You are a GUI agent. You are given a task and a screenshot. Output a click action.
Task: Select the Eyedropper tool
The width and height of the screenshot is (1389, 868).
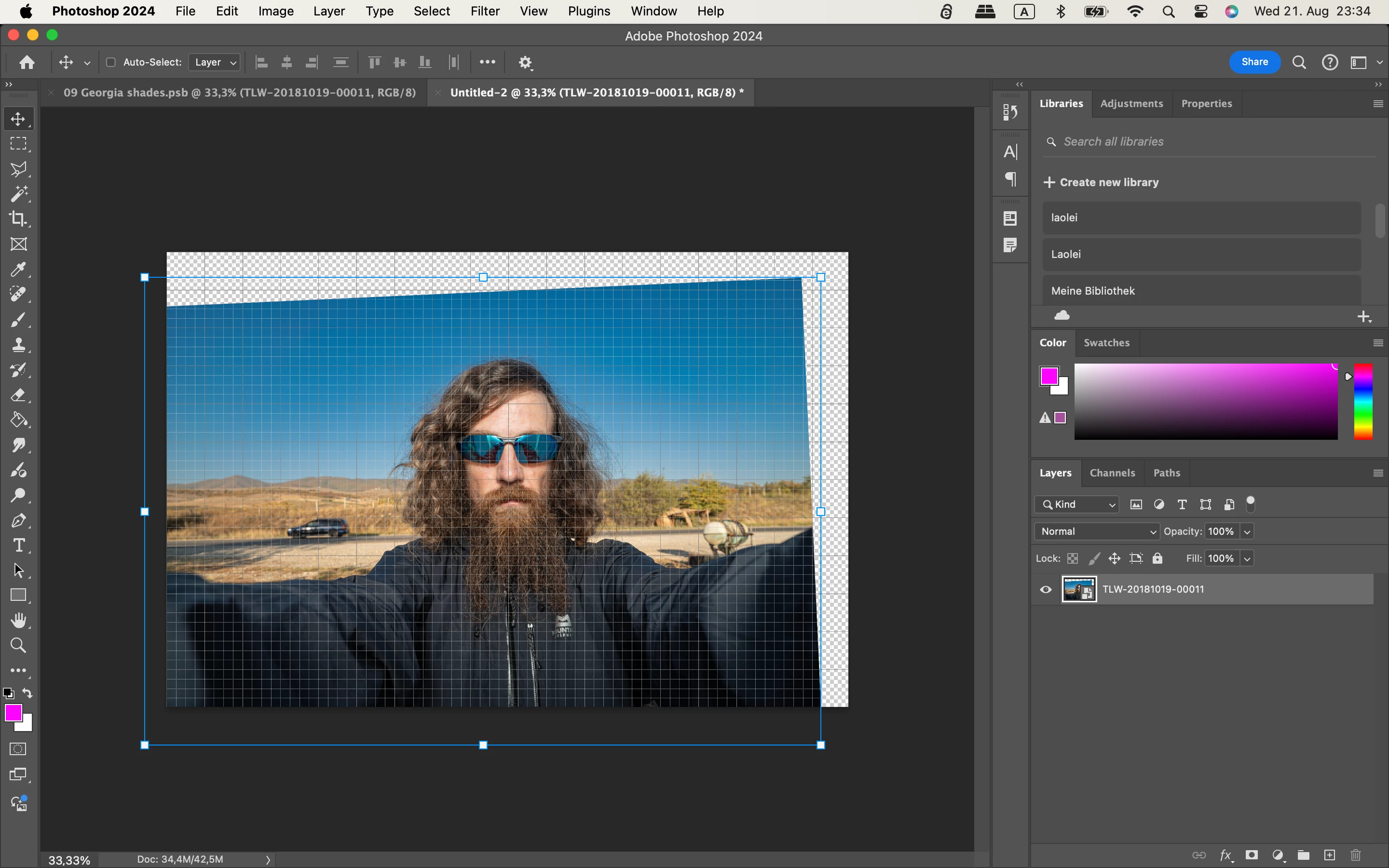18,269
